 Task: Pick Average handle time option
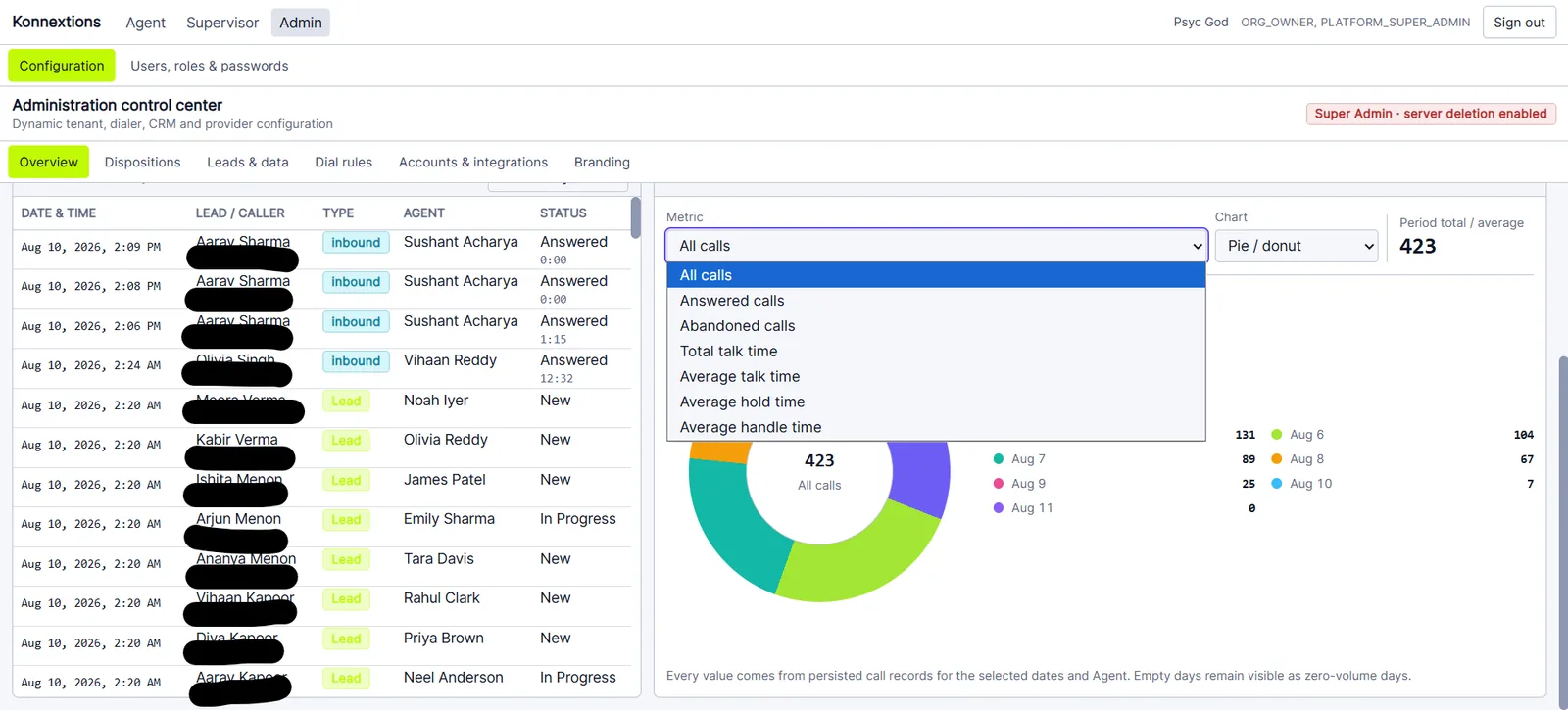[936, 428]
